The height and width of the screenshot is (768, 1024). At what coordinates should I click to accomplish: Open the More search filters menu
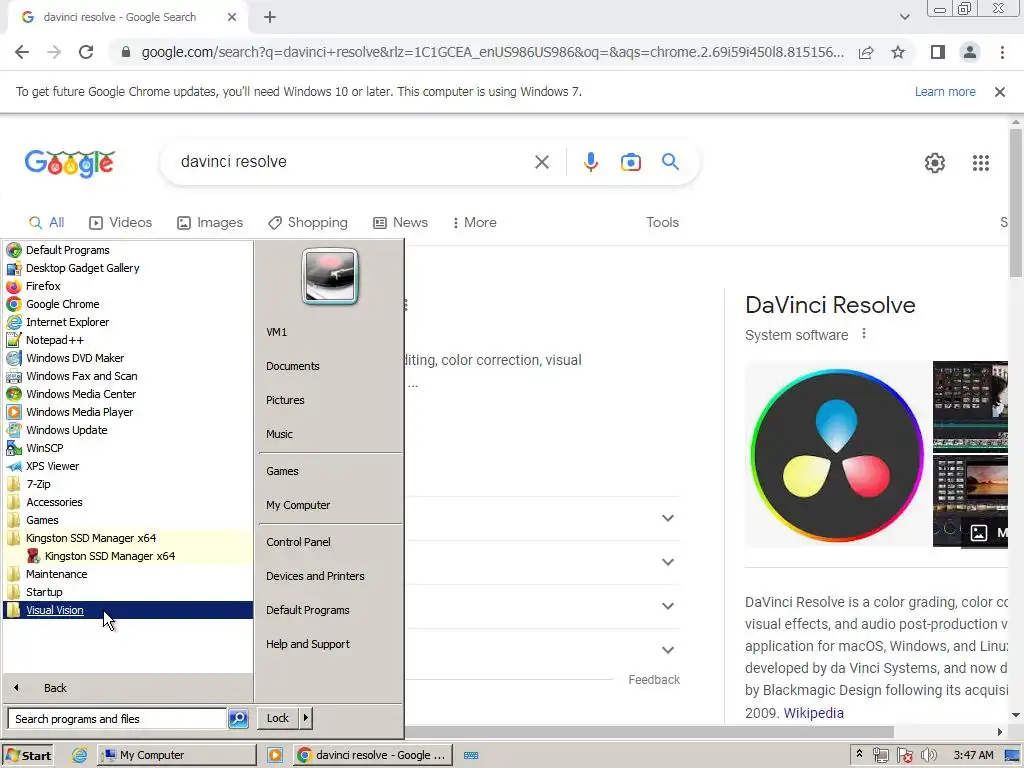click(474, 223)
